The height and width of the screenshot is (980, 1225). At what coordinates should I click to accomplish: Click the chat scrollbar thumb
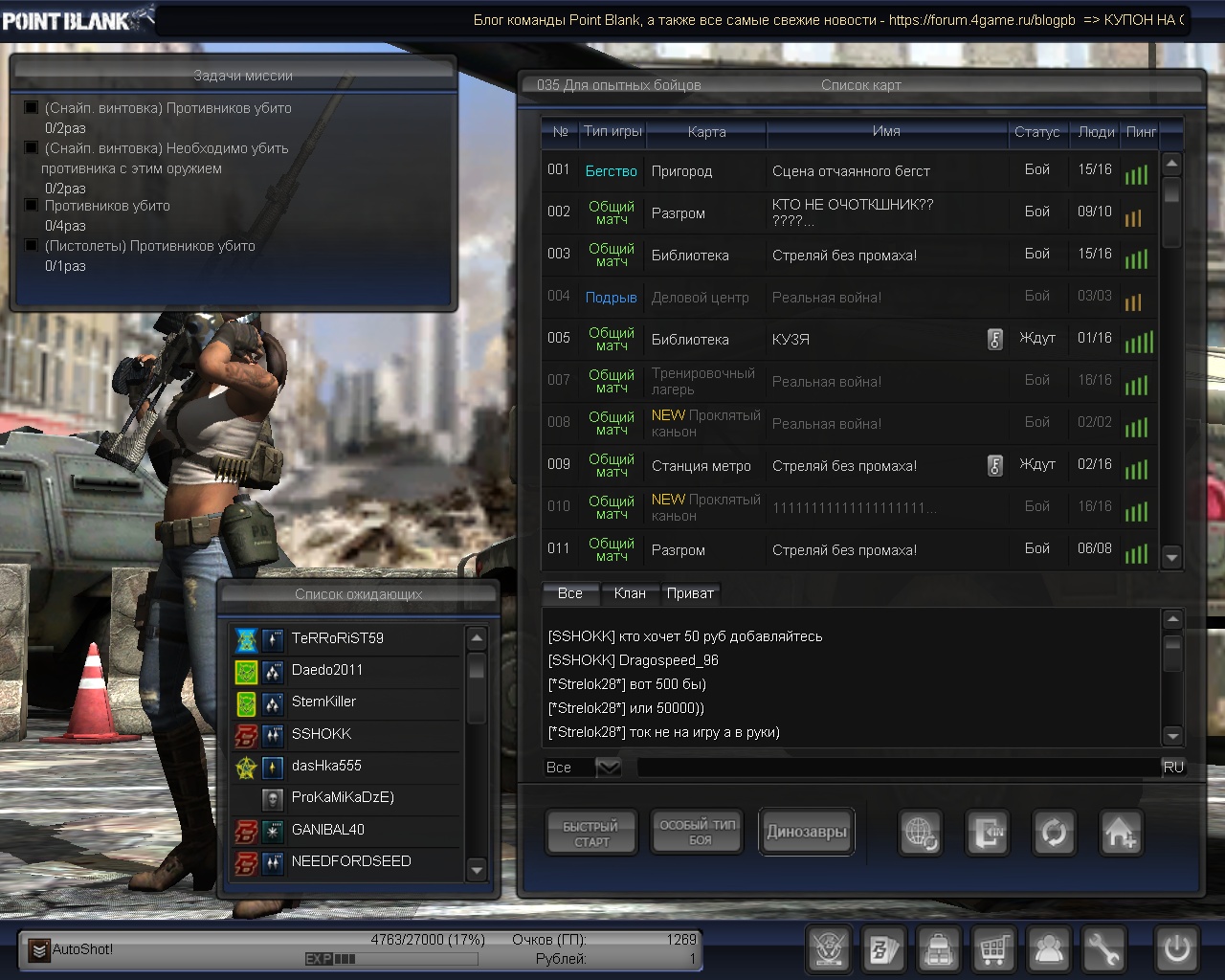click(1172, 654)
